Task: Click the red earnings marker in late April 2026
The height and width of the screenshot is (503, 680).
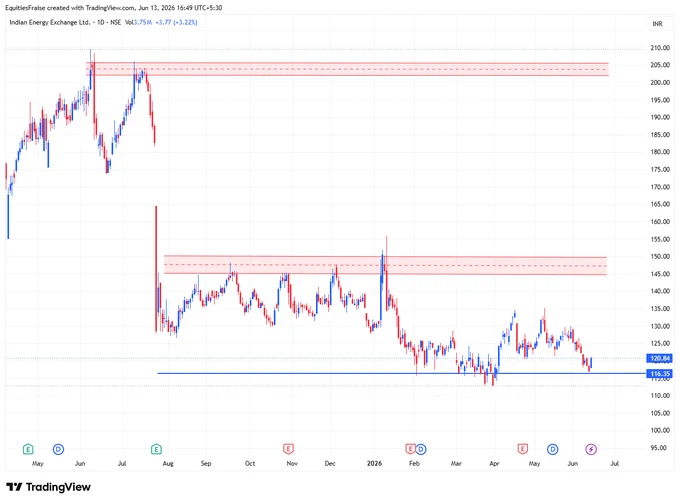Action: tap(523, 449)
